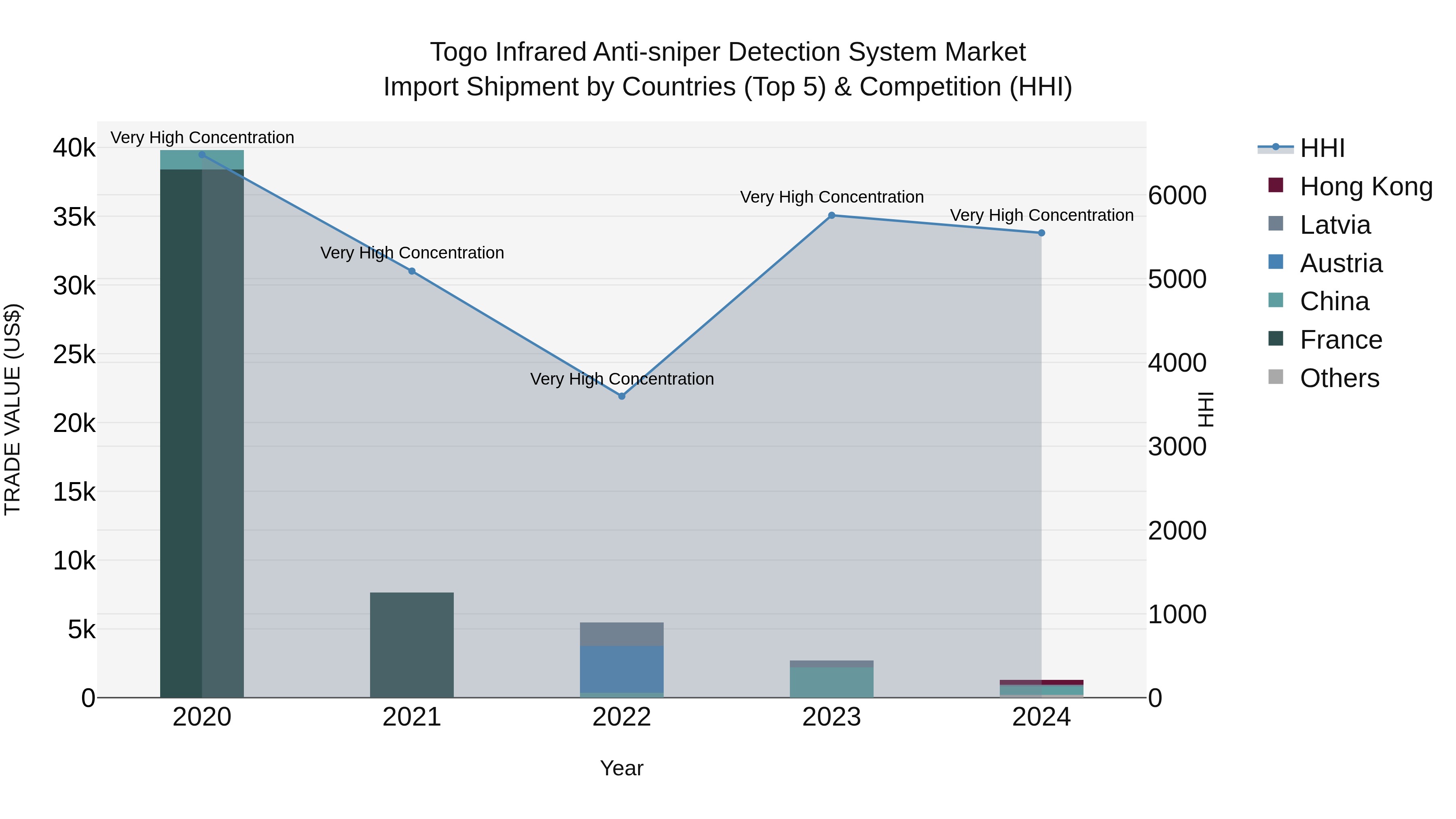Toggle Austria legend entry
The image size is (1456, 819).
(1325, 263)
